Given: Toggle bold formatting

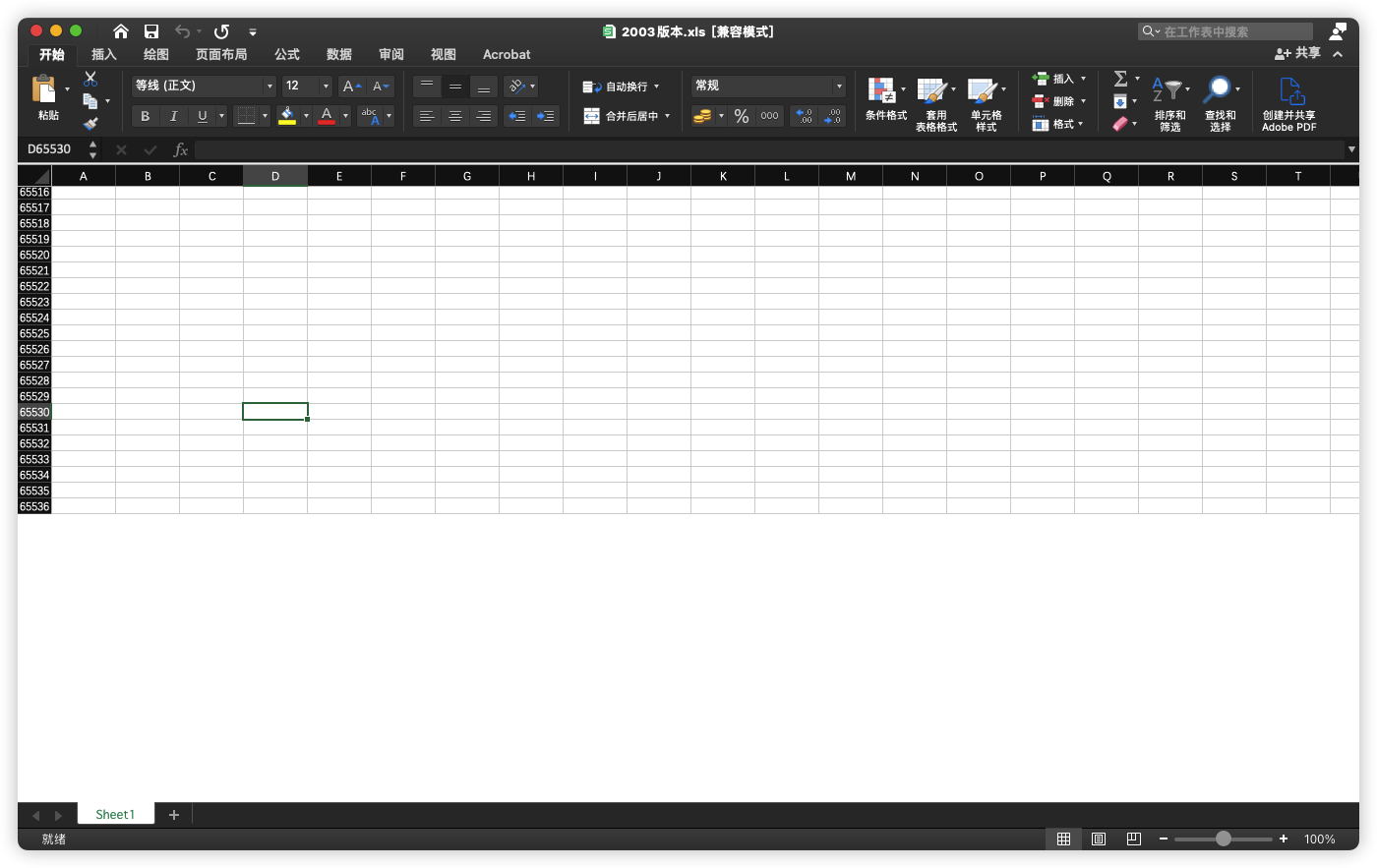Looking at the screenshot, I should pyautogui.click(x=146, y=116).
